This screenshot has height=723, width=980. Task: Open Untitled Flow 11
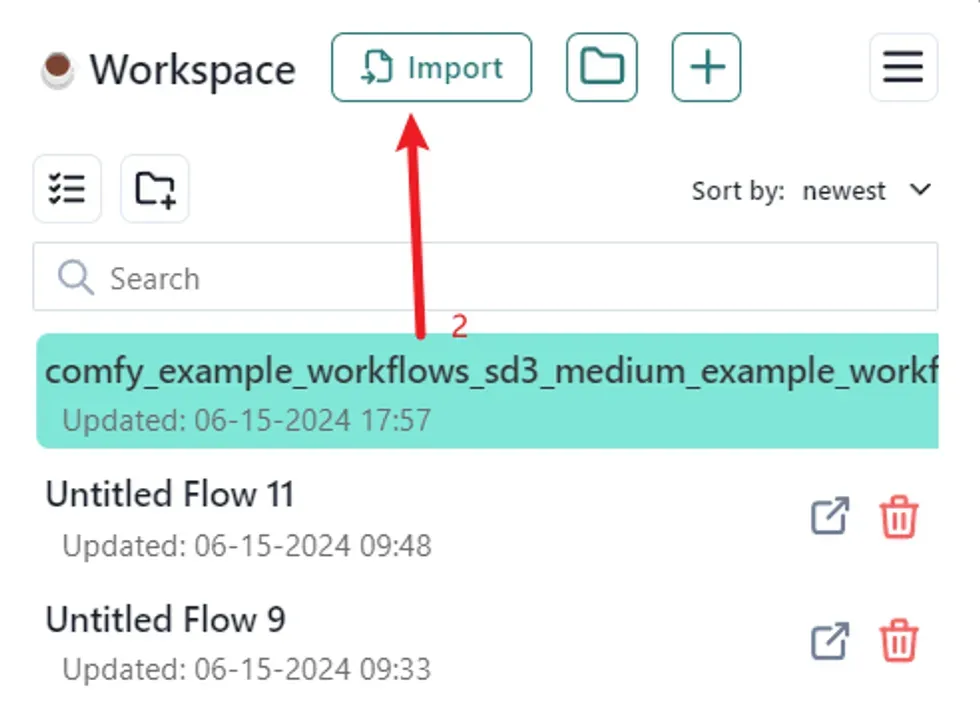pyautogui.click(x=170, y=495)
